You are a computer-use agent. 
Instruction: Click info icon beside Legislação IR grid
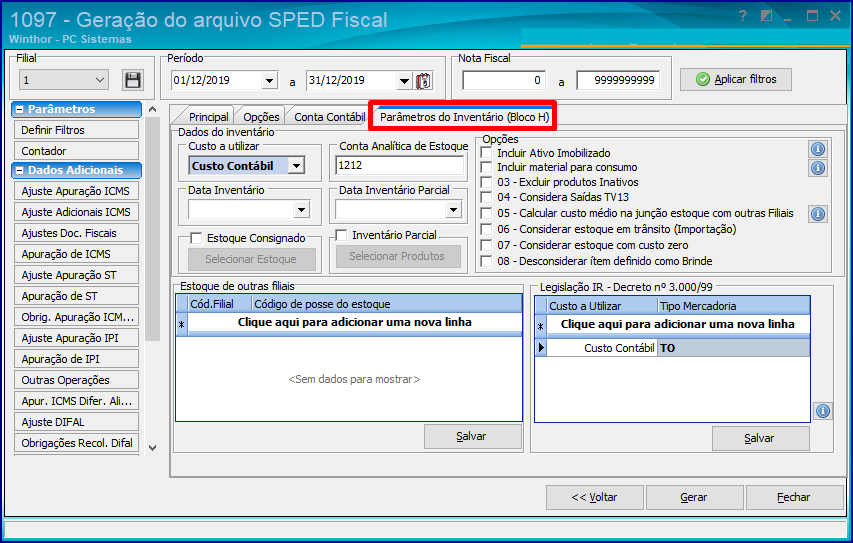[823, 411]
